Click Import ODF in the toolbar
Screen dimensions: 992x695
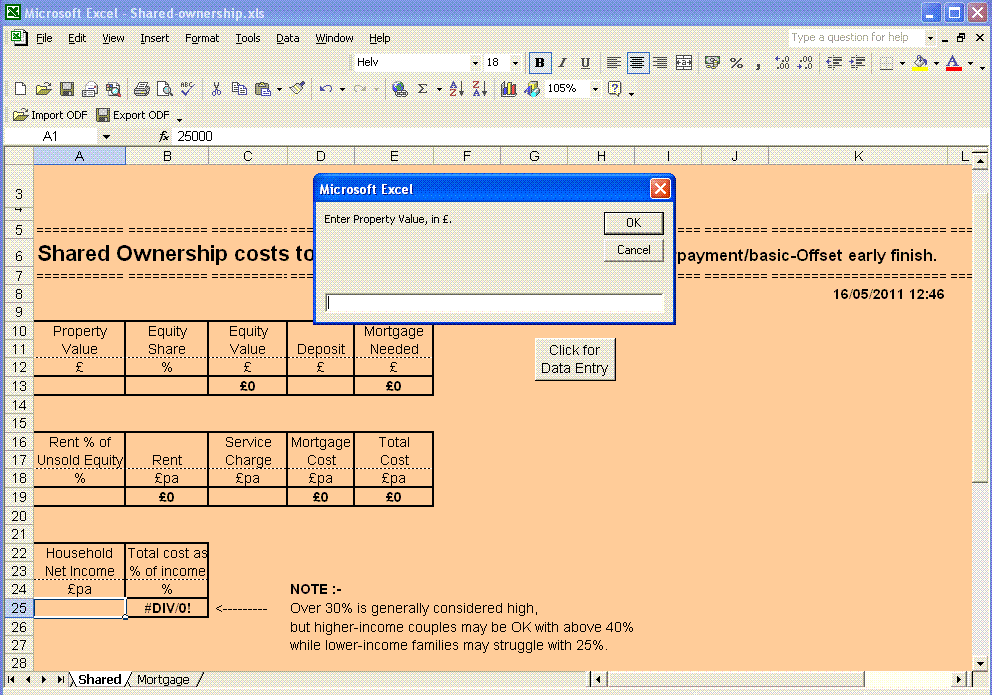pyautogui.click(x=51, y=115)
